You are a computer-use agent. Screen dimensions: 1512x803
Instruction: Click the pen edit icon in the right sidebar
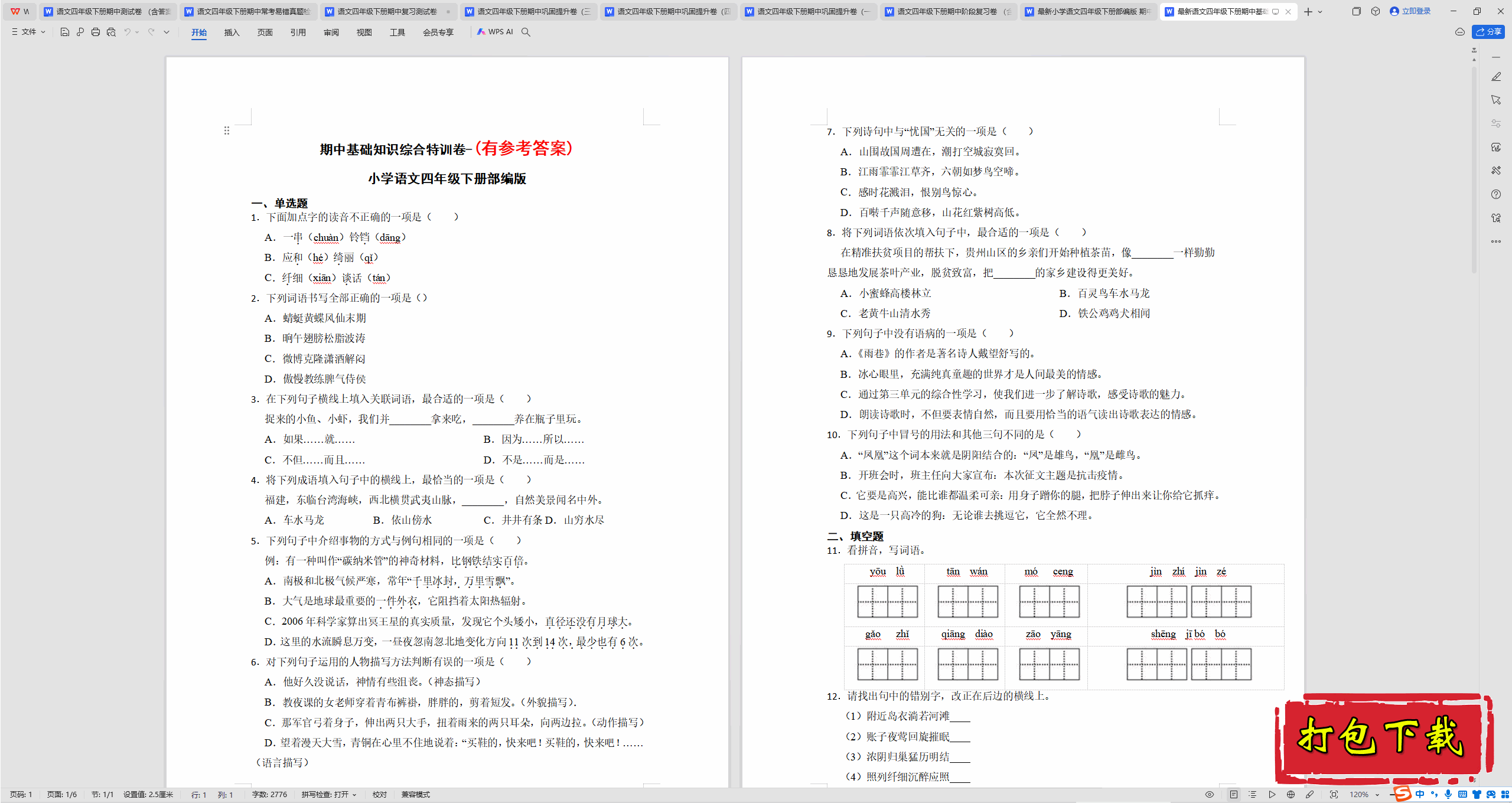click(1496, 77)
